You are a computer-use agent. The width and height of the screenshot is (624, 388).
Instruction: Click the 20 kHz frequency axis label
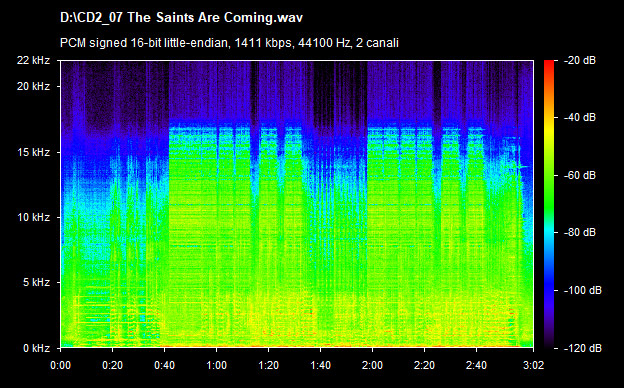(33, 86)
